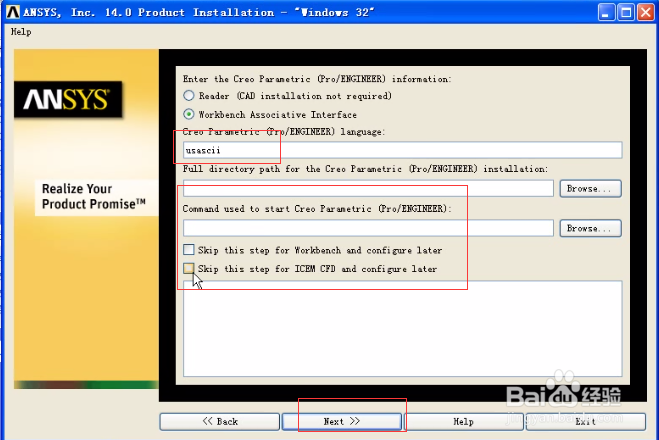Open the Help menu in menu bar

(x=21, y=32)
